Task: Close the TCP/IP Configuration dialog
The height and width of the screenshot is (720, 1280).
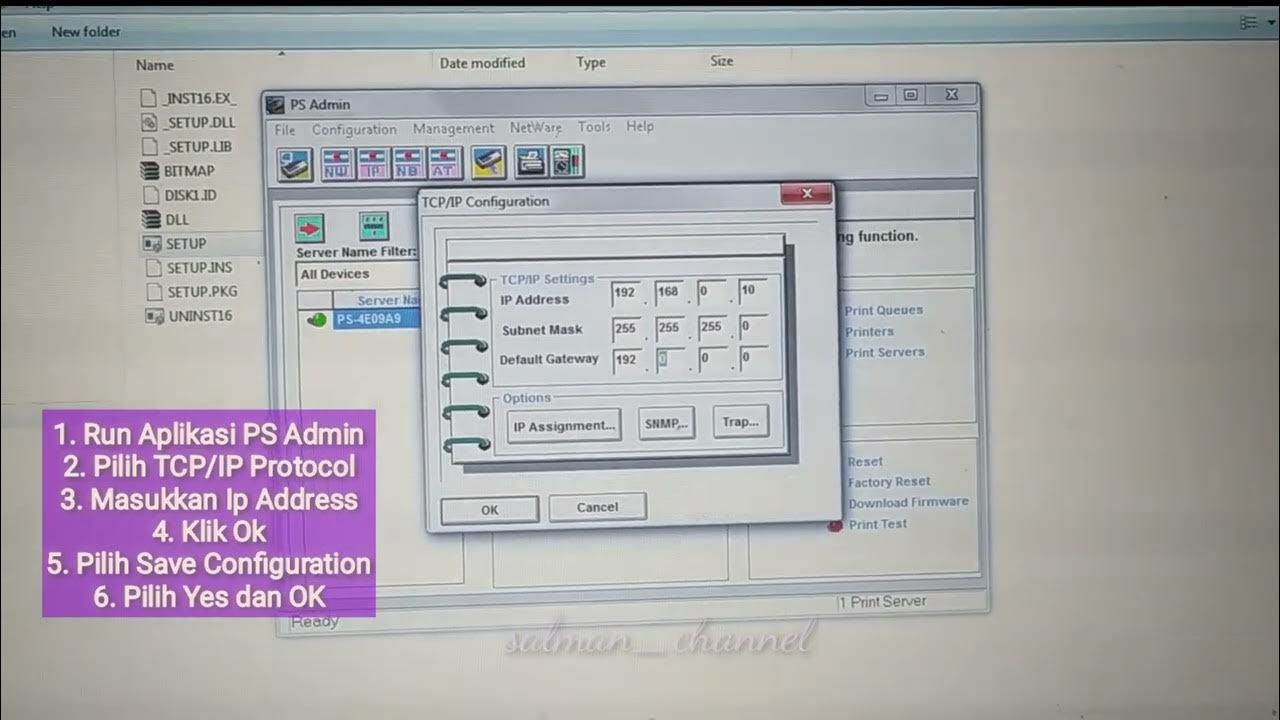Action: [x=806, y=194]
